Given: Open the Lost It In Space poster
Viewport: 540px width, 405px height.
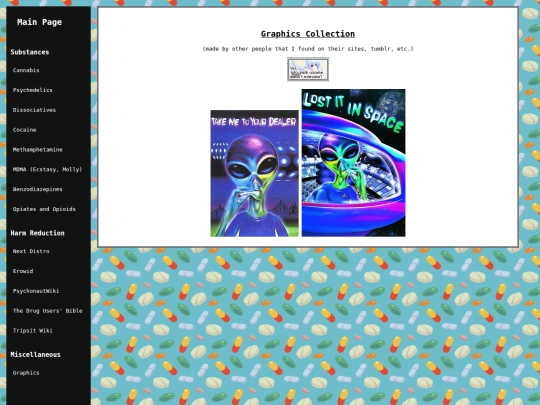Looking at the screenshot, I should [x=353, y=163].
